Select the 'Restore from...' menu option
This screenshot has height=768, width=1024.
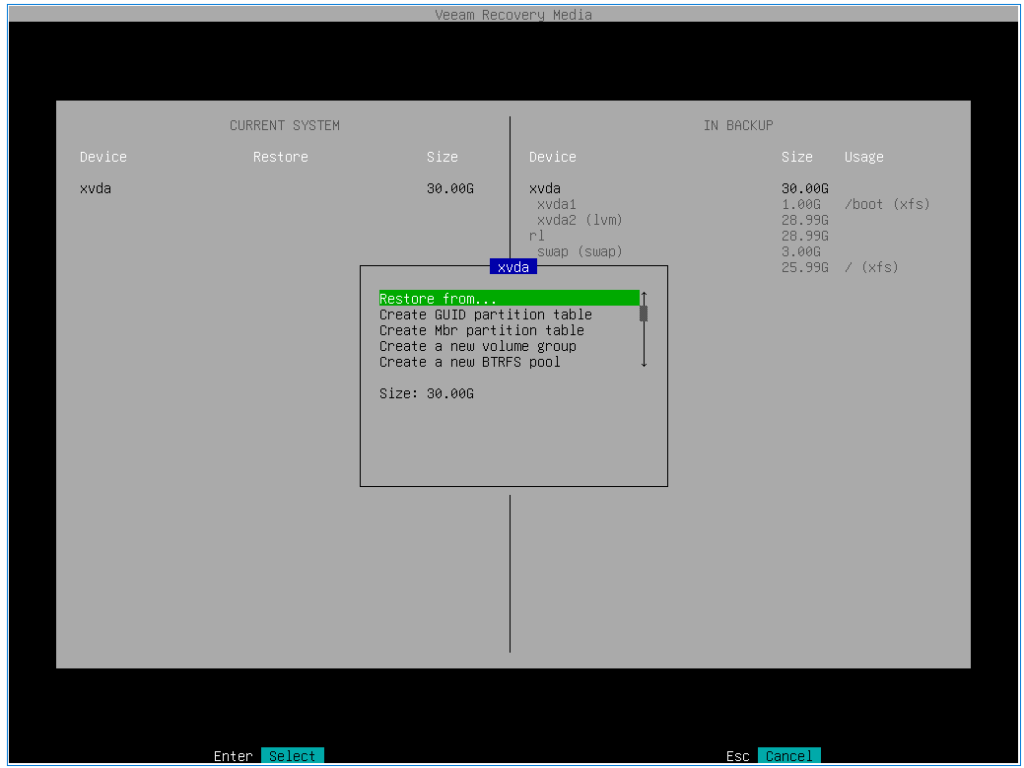509,298
